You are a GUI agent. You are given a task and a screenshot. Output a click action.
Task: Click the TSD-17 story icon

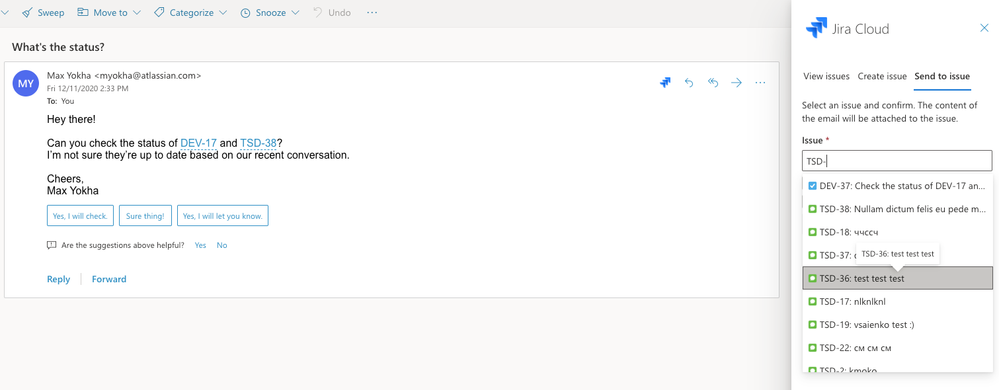(812, 301)
